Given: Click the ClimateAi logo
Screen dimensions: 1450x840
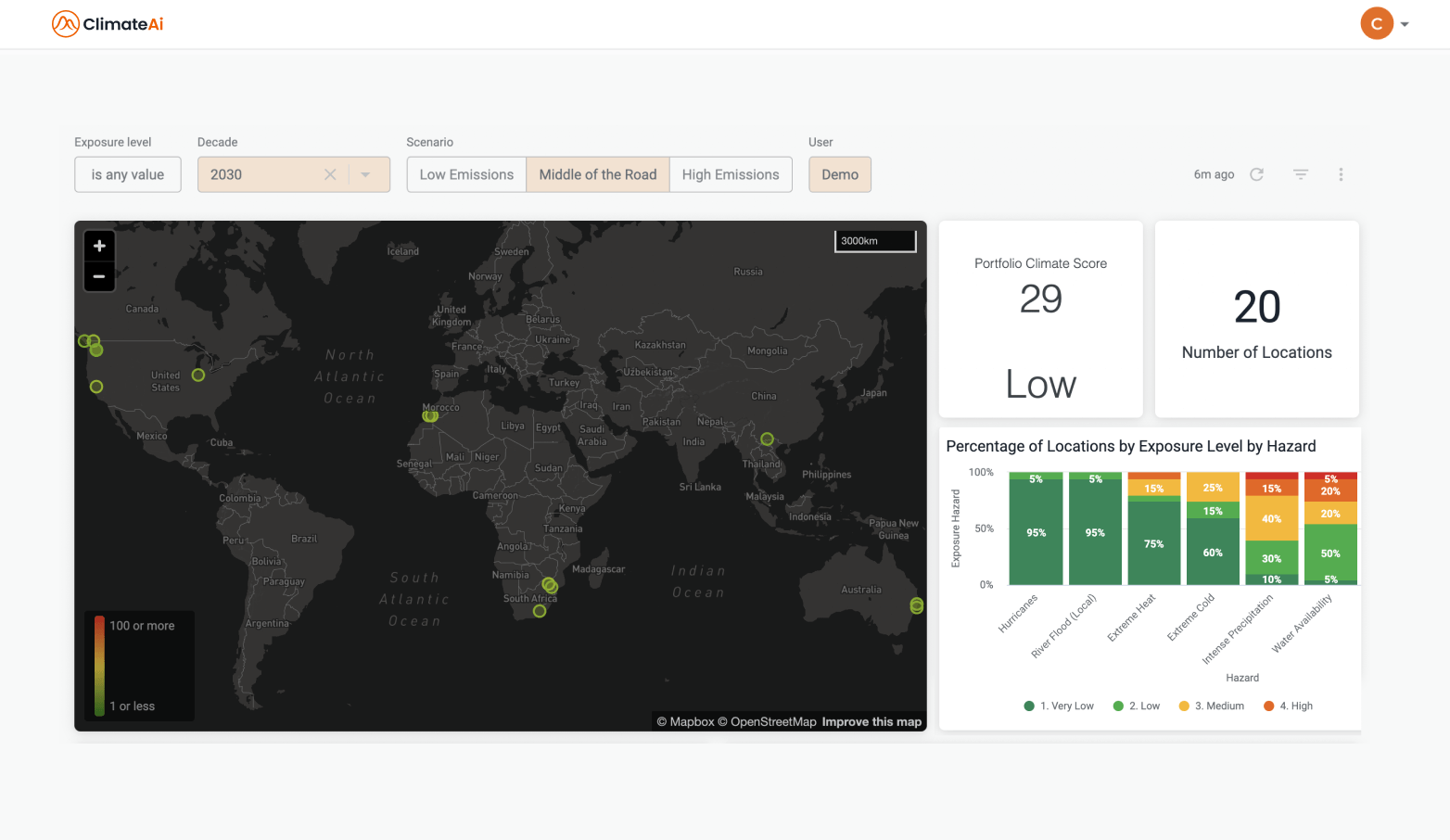Looking at the screenshot, I should click(107, 23).
